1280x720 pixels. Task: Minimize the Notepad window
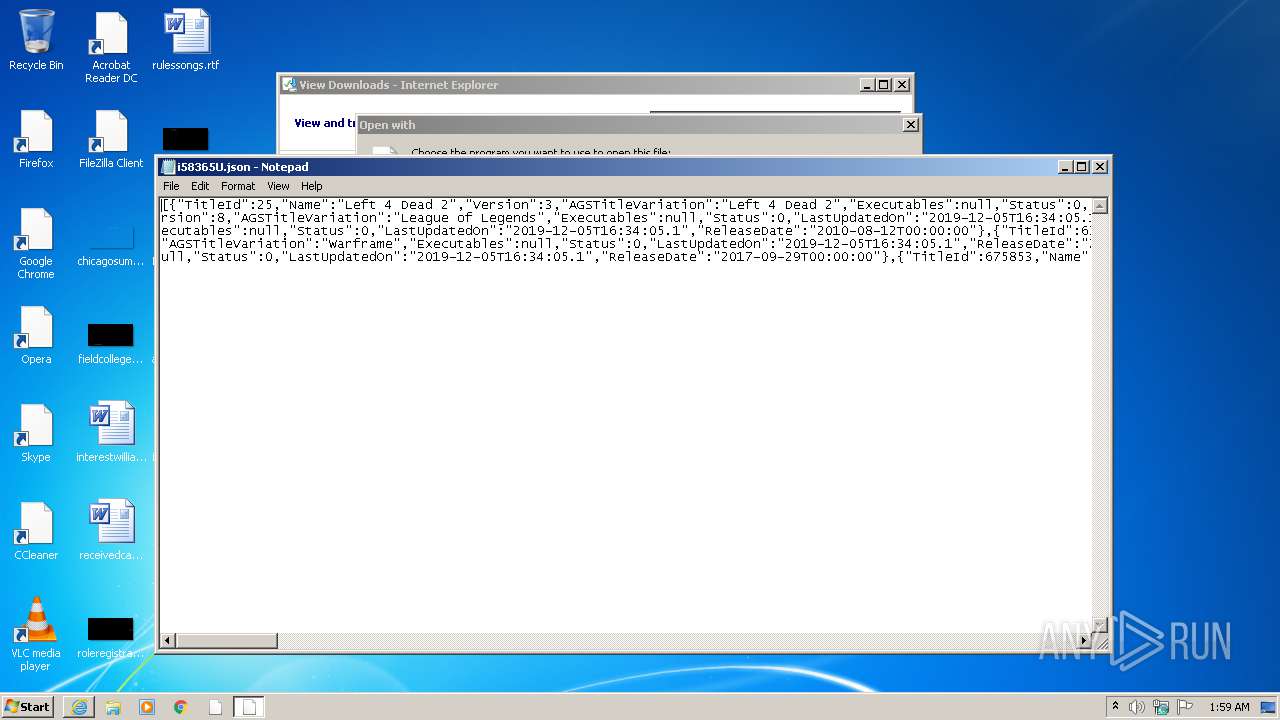[1066, 167]
